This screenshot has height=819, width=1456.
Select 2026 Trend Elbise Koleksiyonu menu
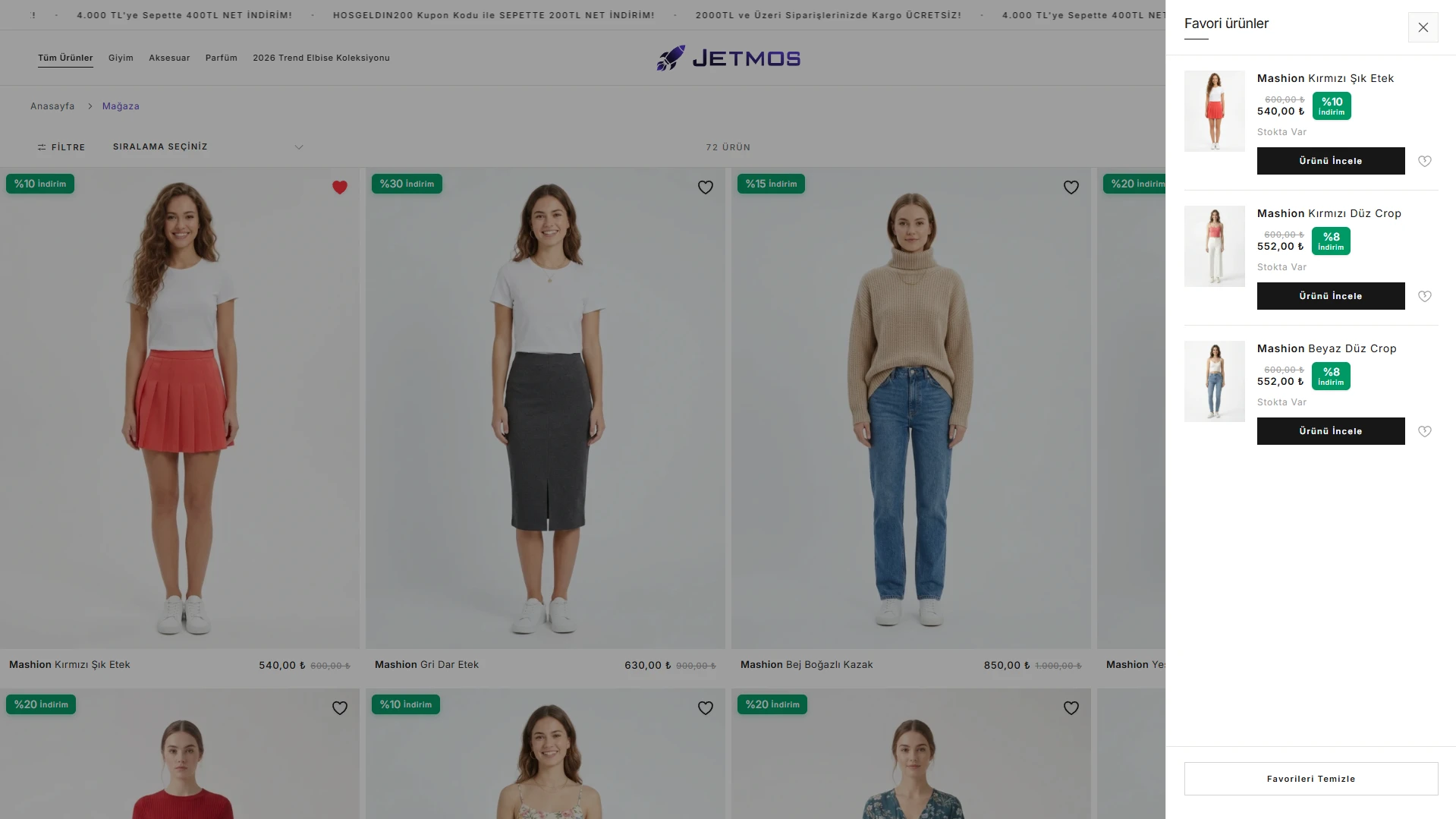[321, 58]
